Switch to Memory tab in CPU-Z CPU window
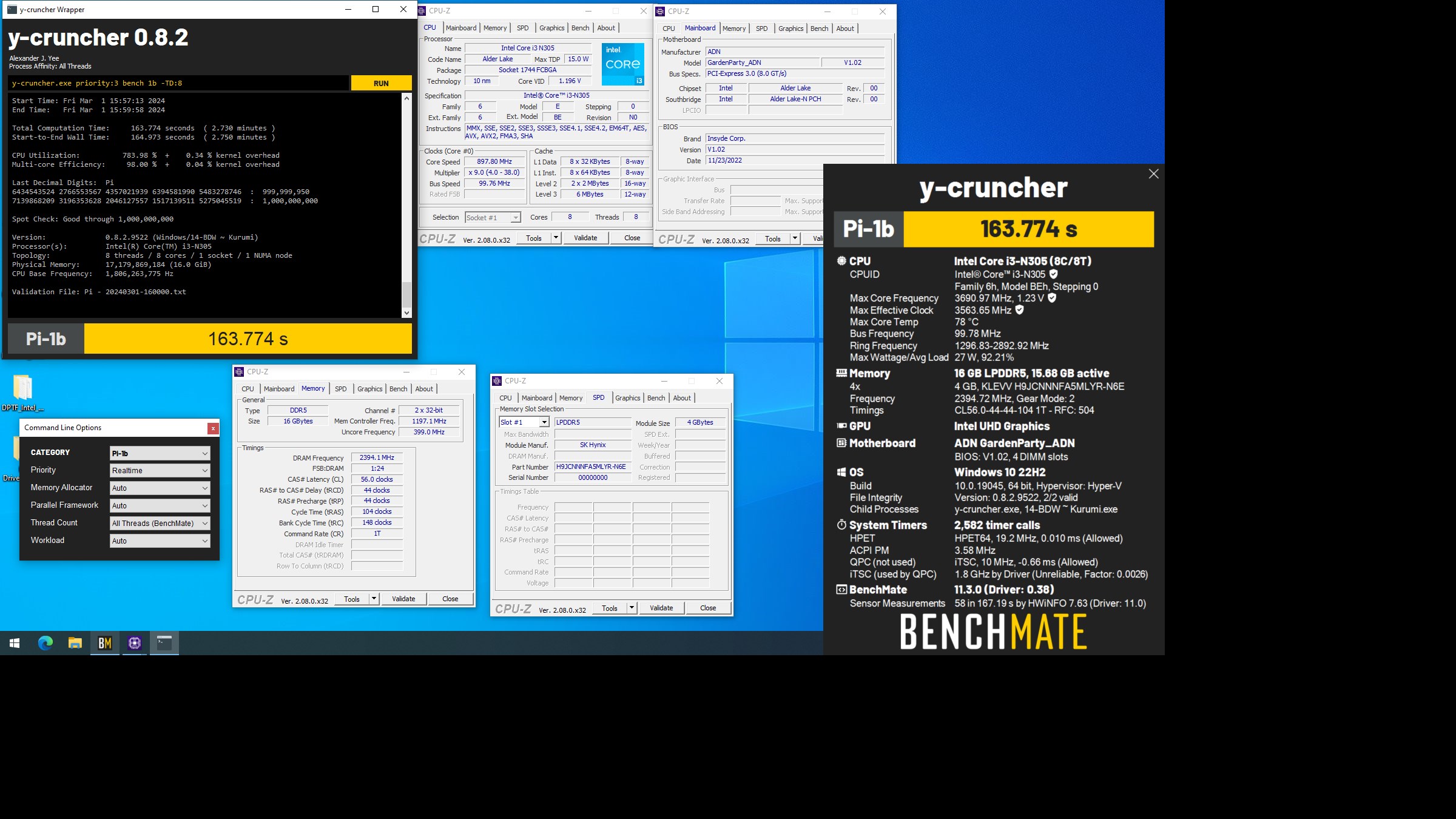1456x819 pixels. (495, 28)
